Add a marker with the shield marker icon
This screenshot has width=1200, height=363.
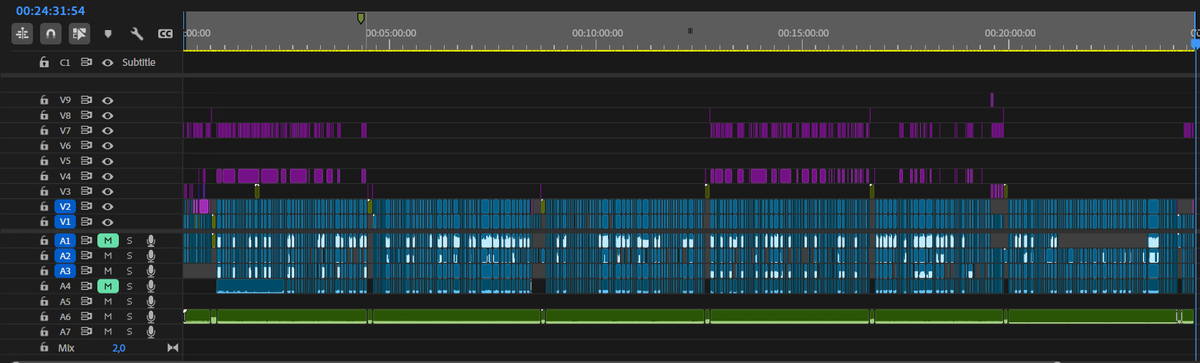pyautogui.click(x=108, y=34)
